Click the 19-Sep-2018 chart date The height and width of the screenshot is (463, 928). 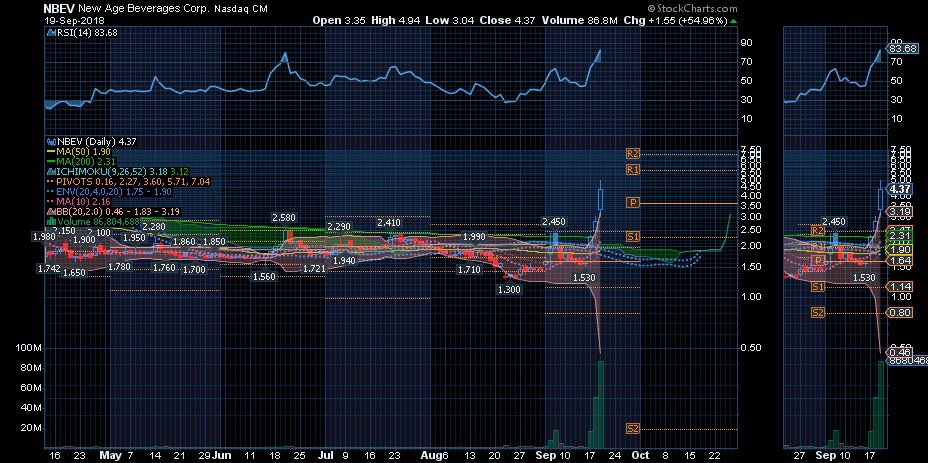[x=75, y=20]
